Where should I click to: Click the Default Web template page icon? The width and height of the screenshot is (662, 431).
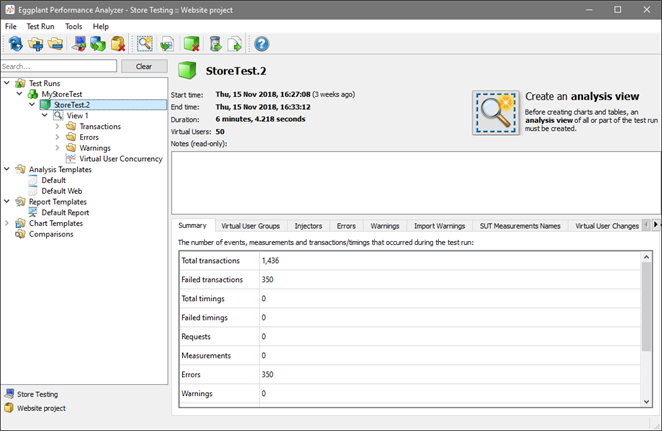(33, 191)
